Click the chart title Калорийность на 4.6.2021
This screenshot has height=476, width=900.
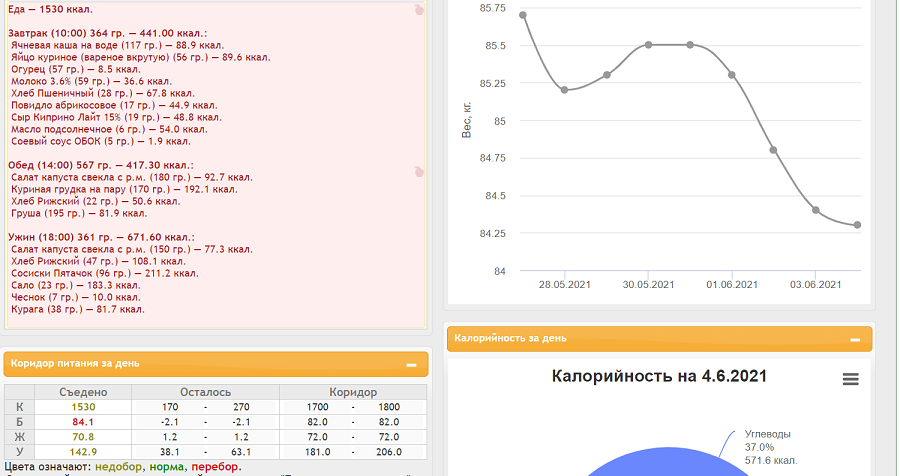tap(659, 376)
